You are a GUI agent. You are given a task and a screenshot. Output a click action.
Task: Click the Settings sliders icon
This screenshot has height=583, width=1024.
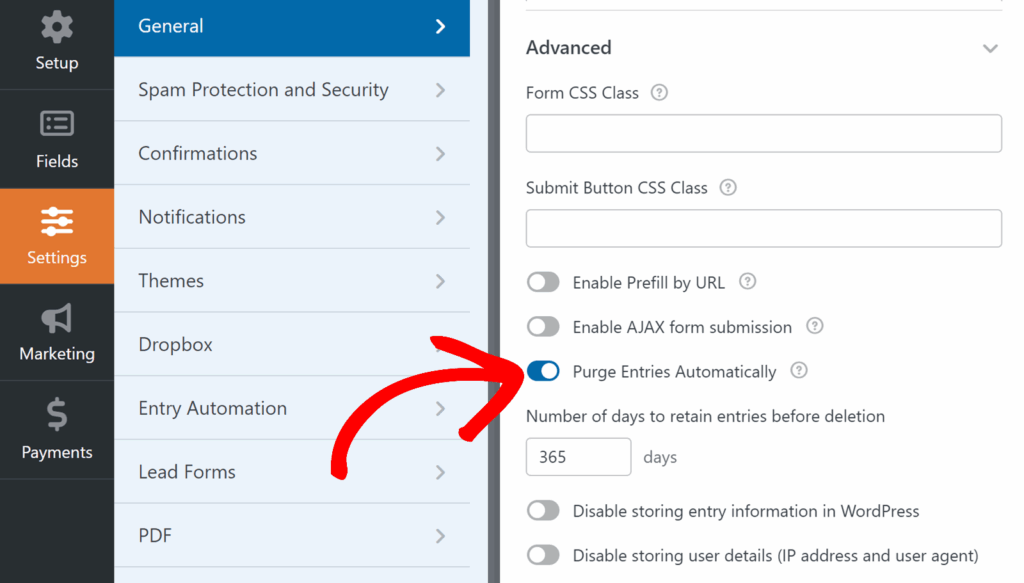tap(57, 220)
